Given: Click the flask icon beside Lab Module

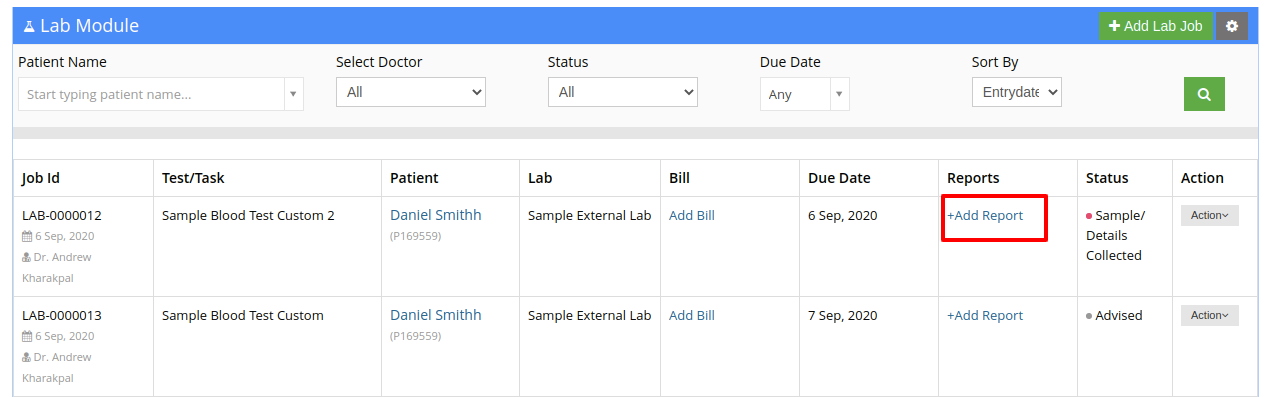Looking at the screenshot, I should pos(29,26).
